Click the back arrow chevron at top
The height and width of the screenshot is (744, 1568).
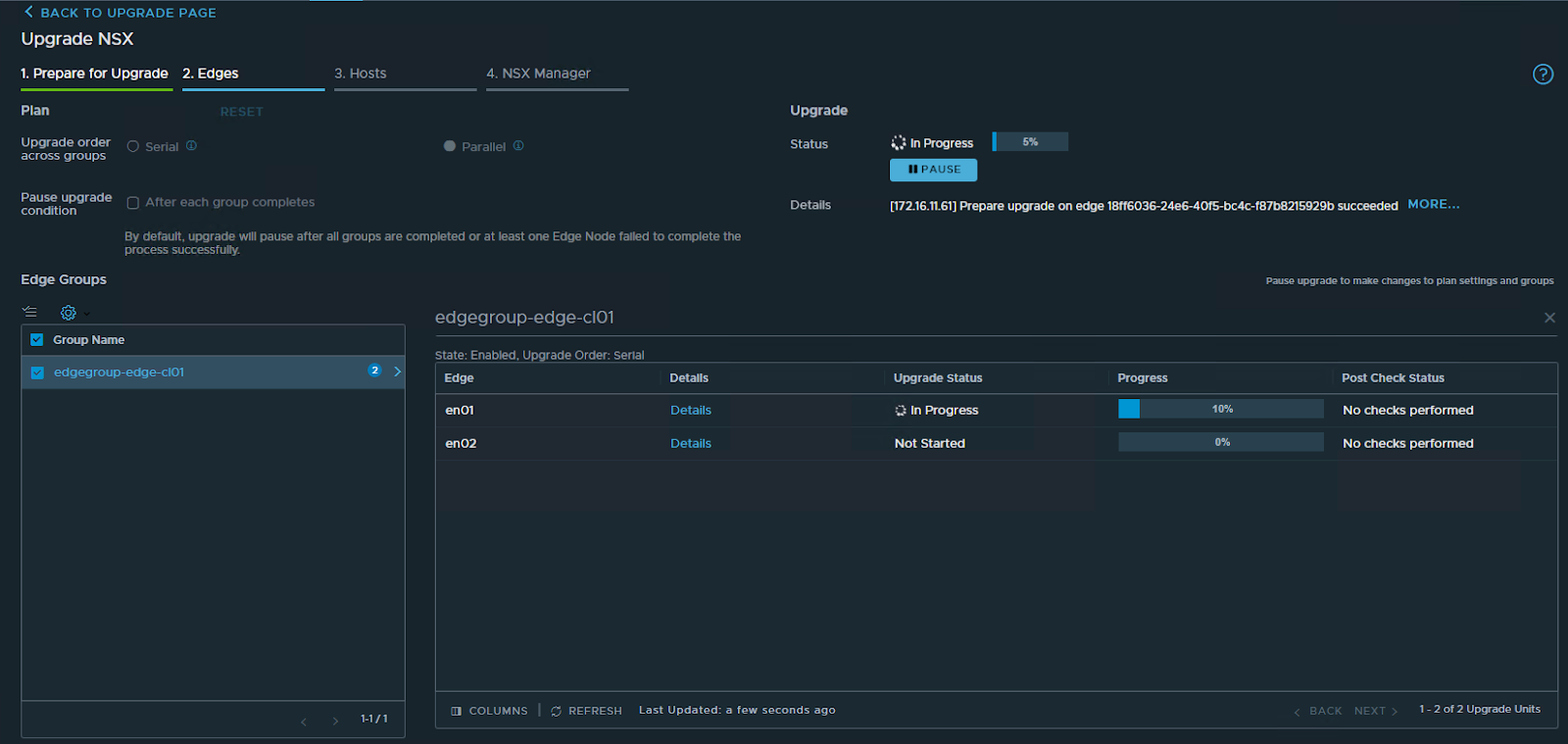coord(28,12)
